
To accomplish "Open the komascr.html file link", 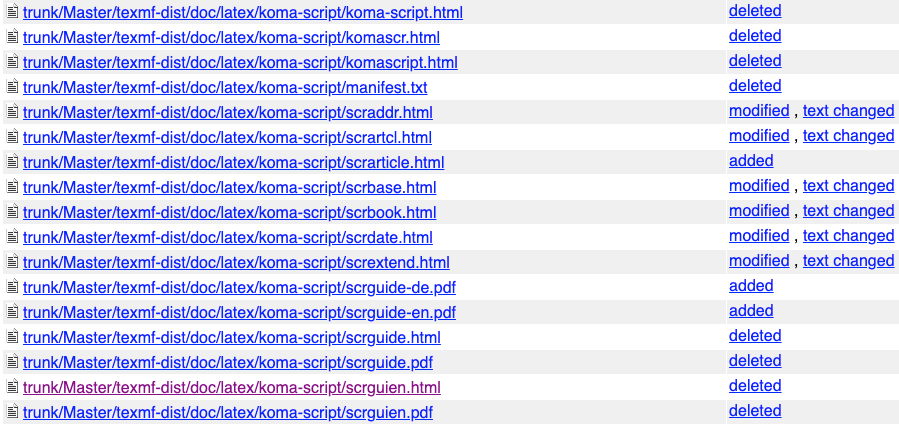I will click(231, 38).
